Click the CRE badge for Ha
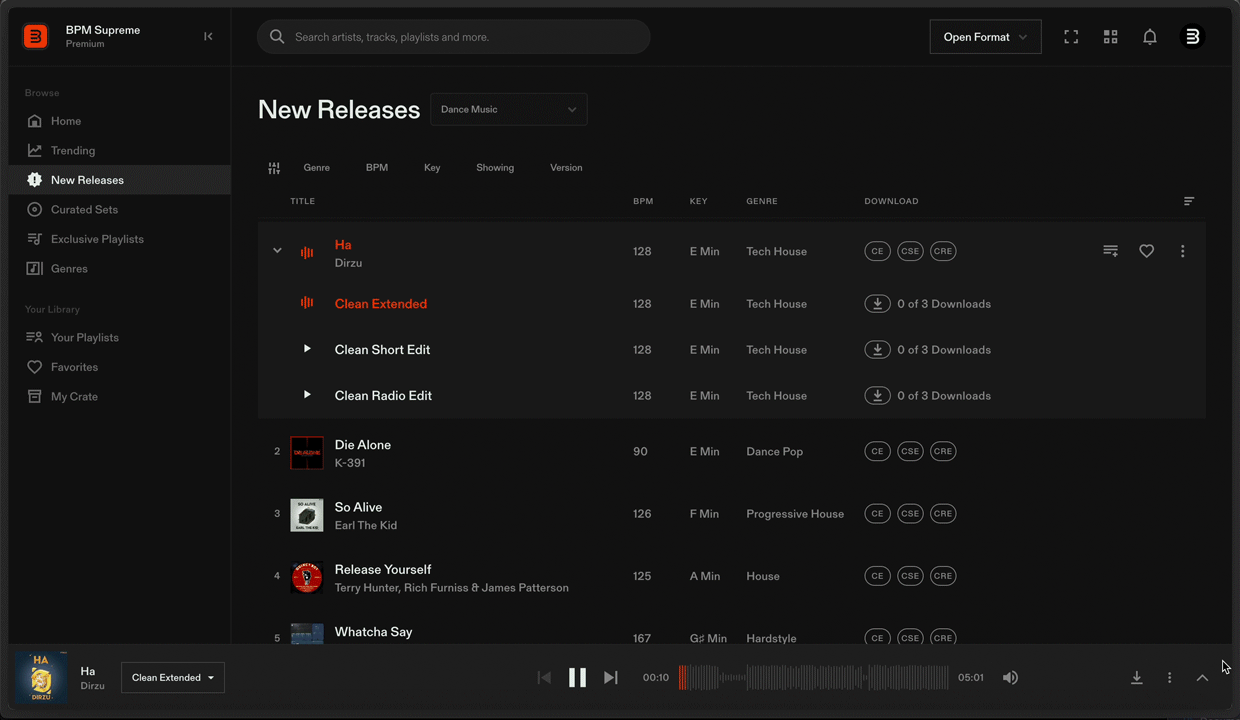 click(943, 251)
